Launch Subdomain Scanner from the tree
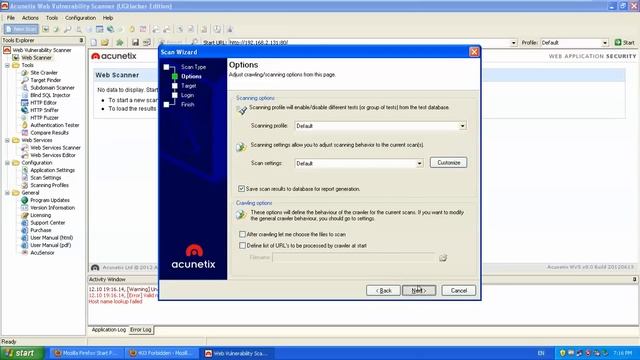 click(x=52, y=87)
